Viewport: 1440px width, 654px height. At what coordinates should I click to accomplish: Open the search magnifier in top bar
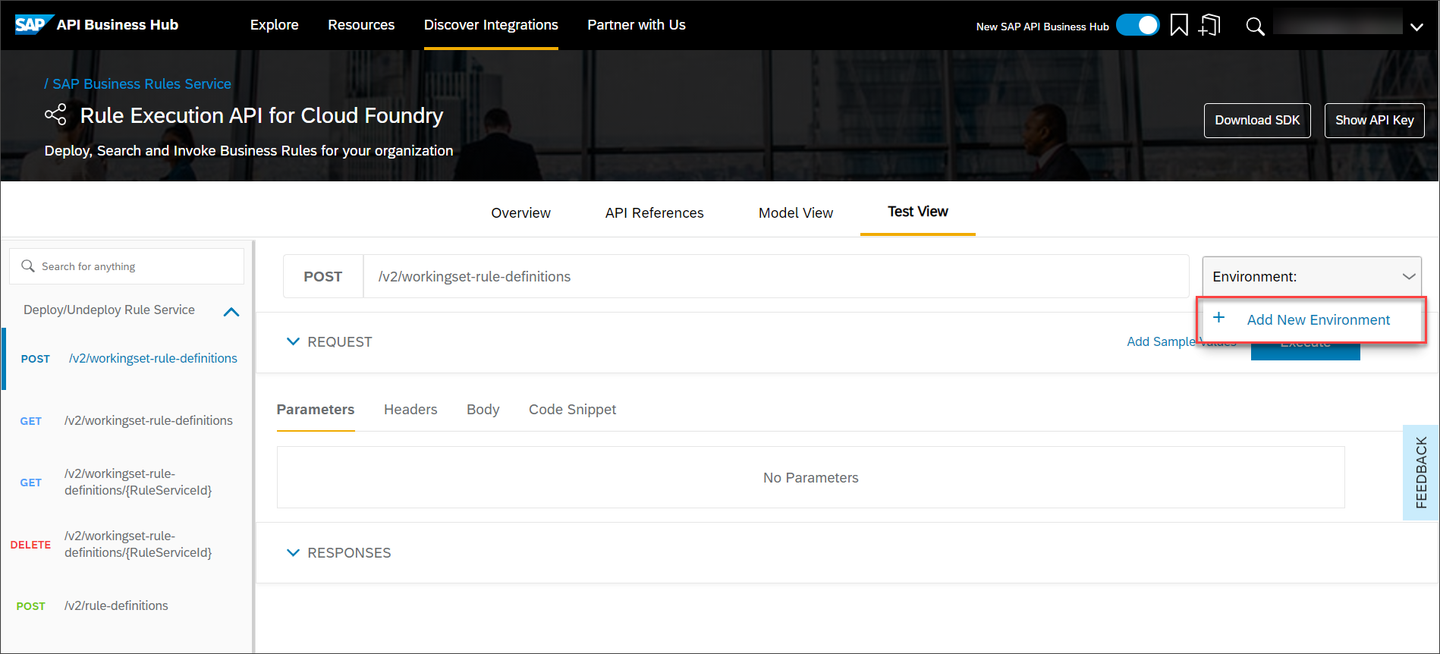1255,26
